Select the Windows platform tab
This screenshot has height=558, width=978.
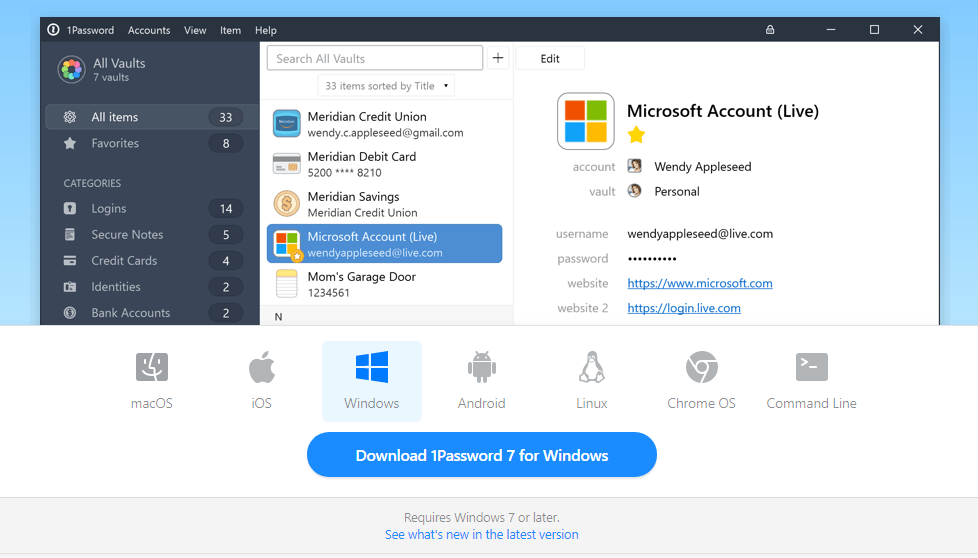click(x=372, y=382)
